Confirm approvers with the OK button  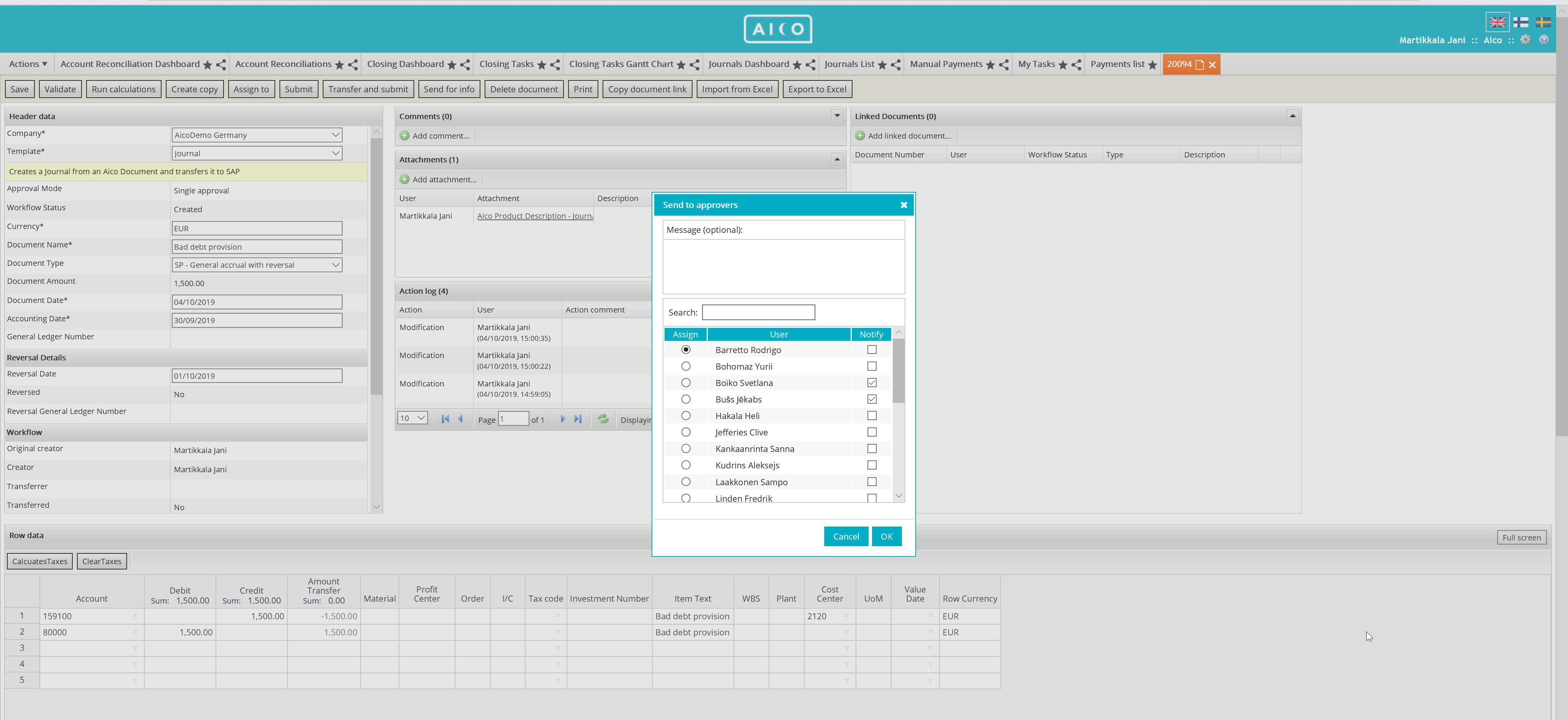[x=886, y=536]
